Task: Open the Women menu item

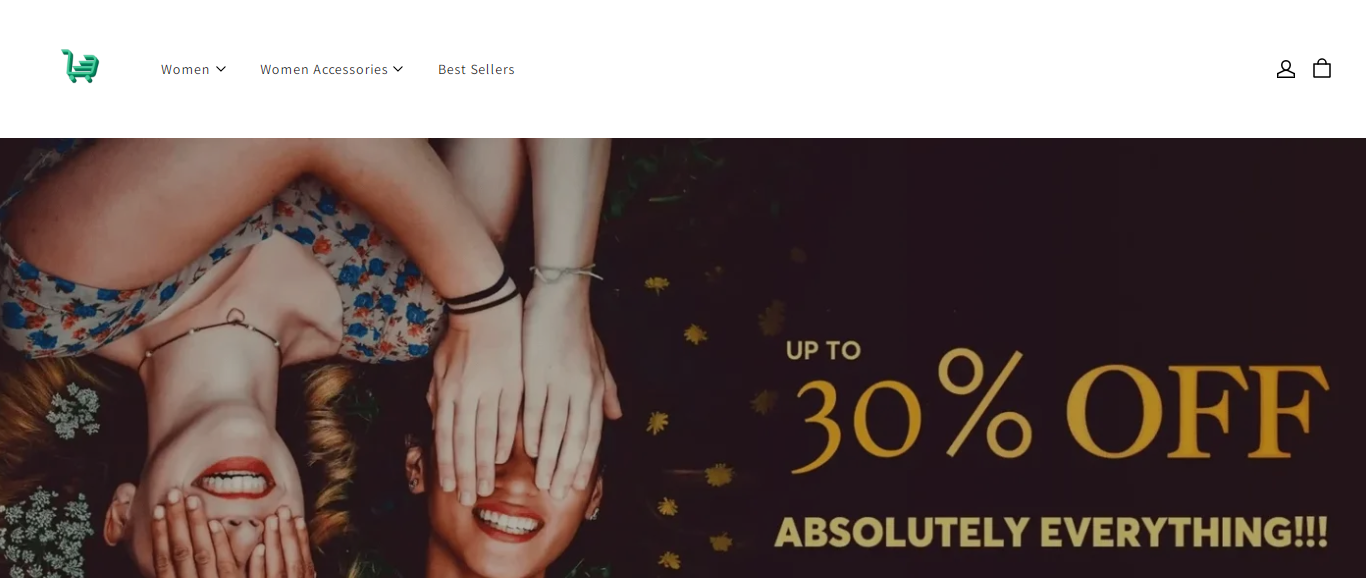Action: click(x=193, y=69)
